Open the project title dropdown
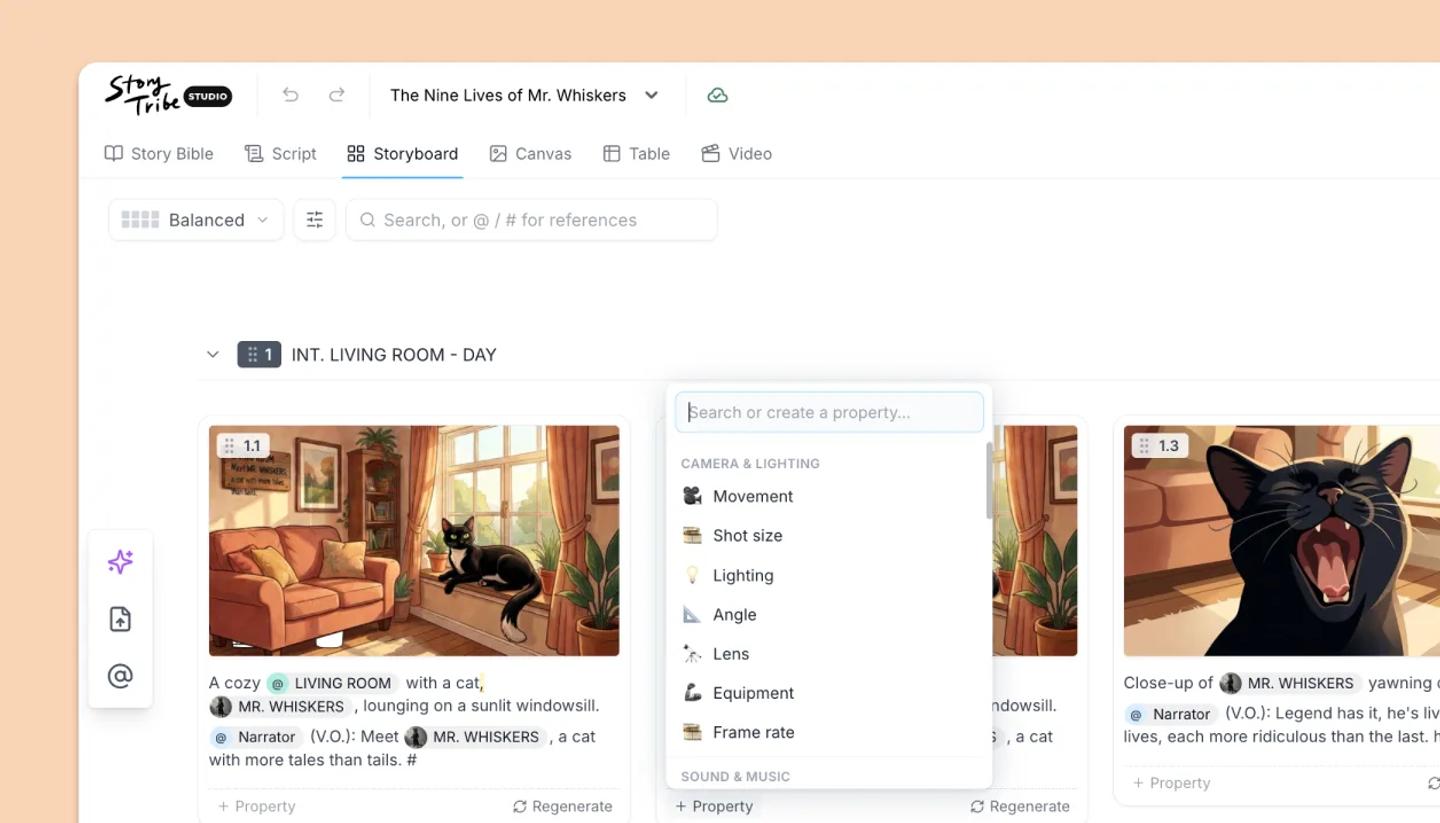Image resolution: width=1440 pixels, height=823 pixels. (x=524, y=95)
